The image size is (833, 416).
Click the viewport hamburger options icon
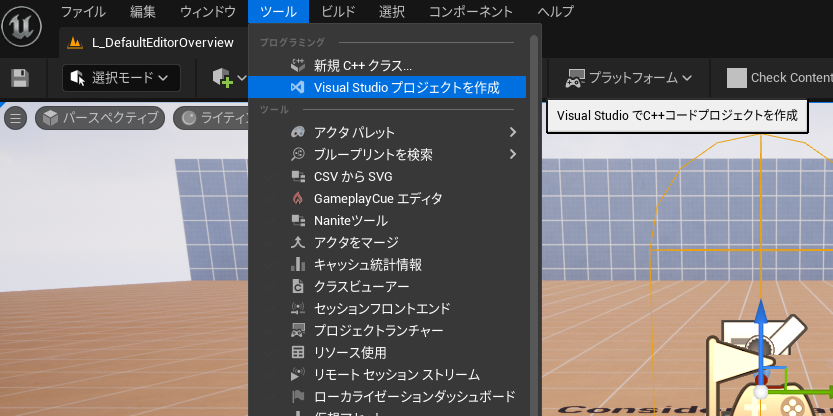[15, 118]
